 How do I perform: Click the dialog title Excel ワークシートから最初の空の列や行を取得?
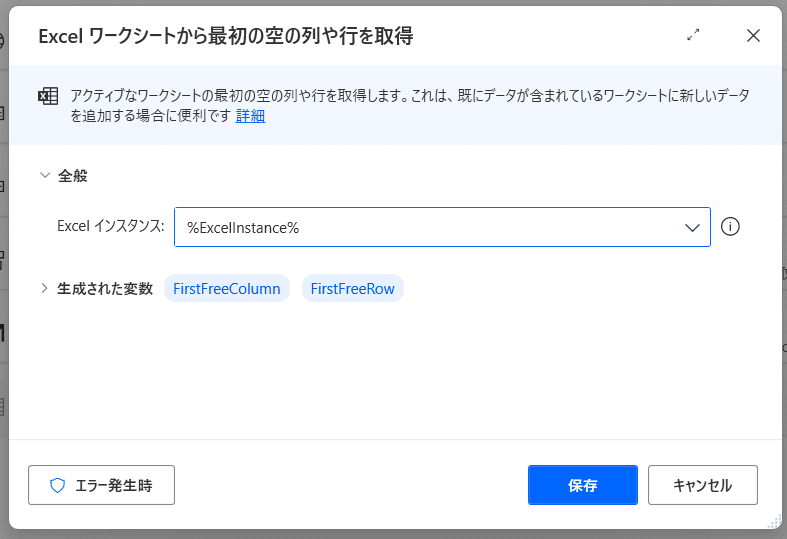[226, 36]
